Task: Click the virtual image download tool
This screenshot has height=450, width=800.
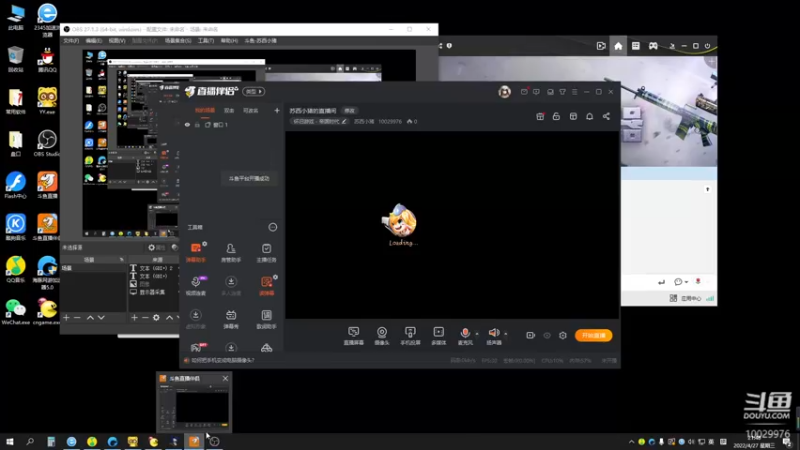Action: 195,319
